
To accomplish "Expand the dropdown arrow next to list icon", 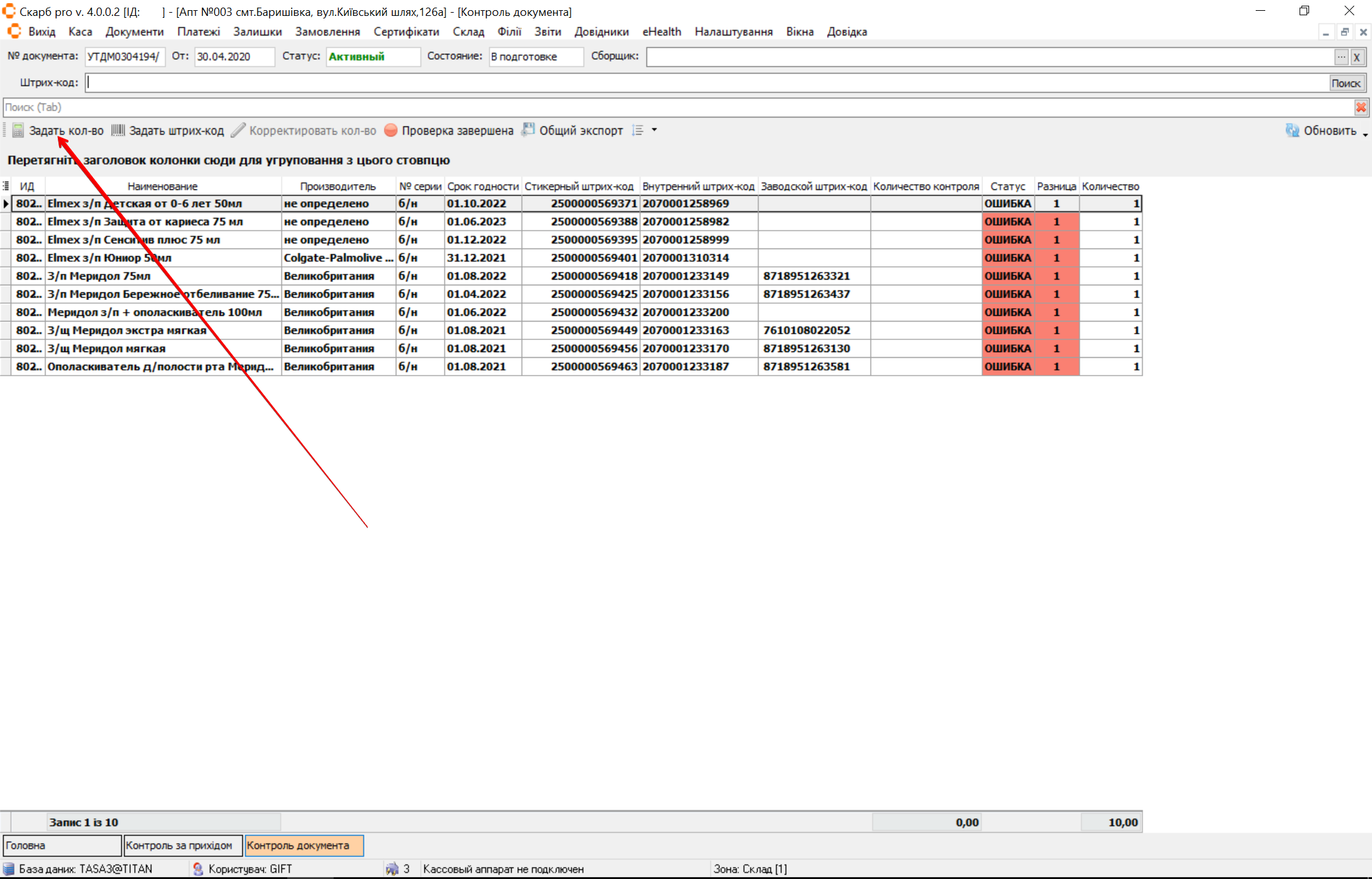I will coord(655,130).
